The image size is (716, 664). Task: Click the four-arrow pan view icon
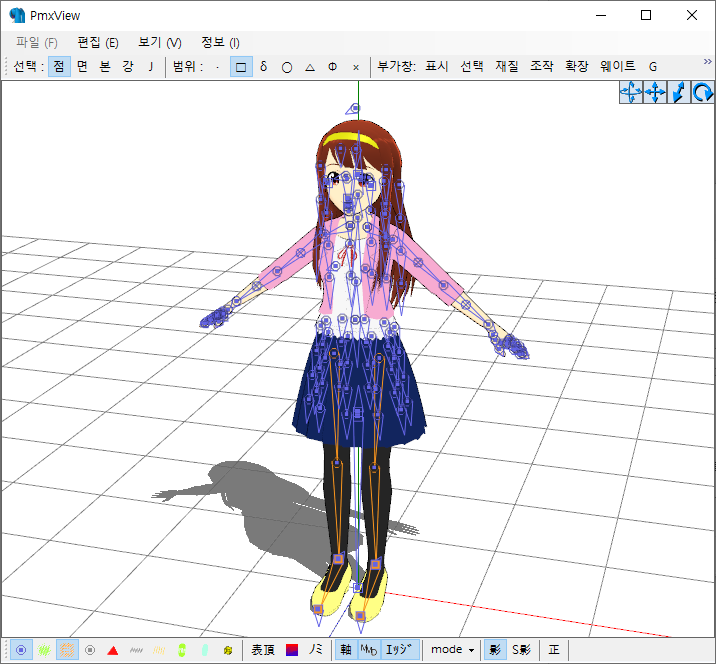click(x=655, y=93)
